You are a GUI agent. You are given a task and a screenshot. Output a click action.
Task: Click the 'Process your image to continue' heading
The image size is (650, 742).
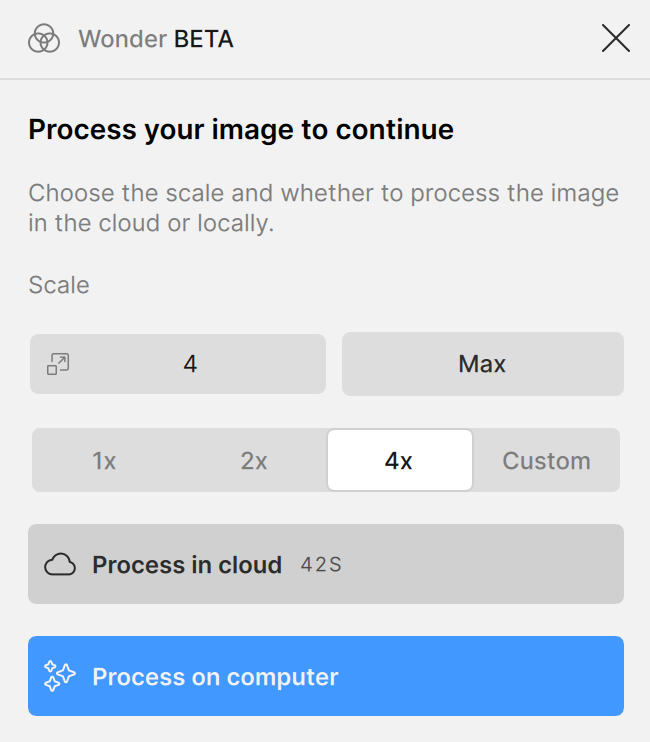coord(241,129)
